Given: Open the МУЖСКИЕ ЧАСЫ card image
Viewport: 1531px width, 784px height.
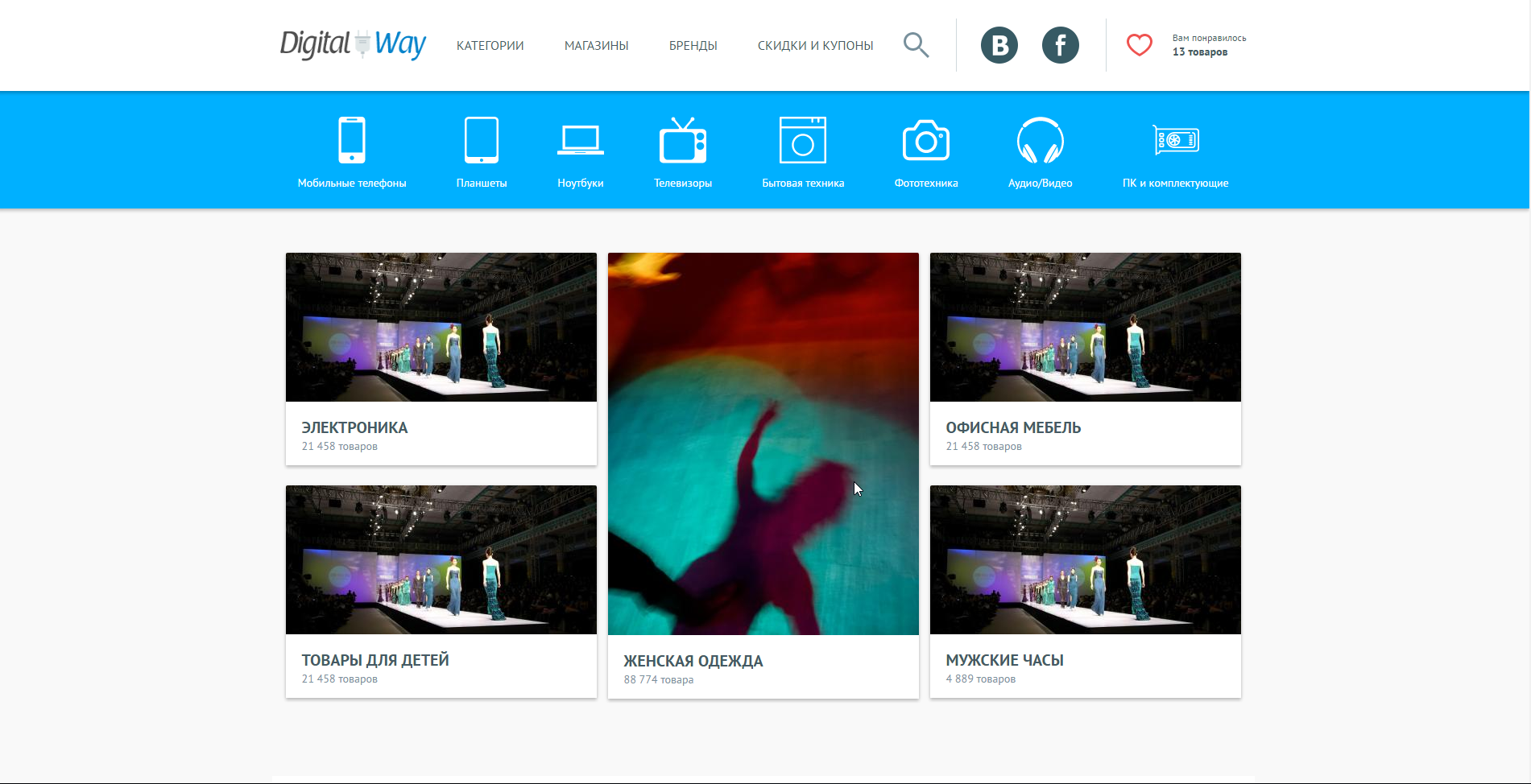Looking at the screenshot, I should click(x=1086, y=559).
